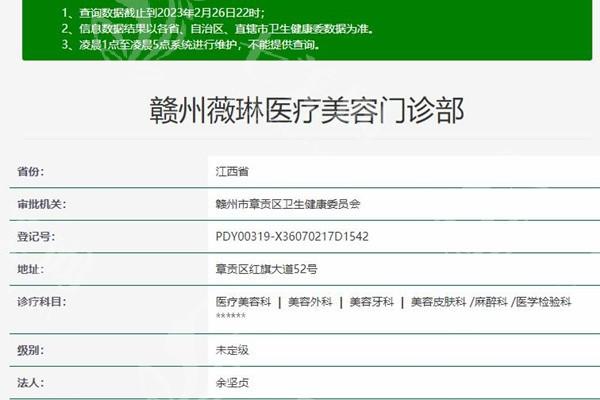Click notice line 查询数据截止到2023年2月26日22时

(x=163, y=13)
